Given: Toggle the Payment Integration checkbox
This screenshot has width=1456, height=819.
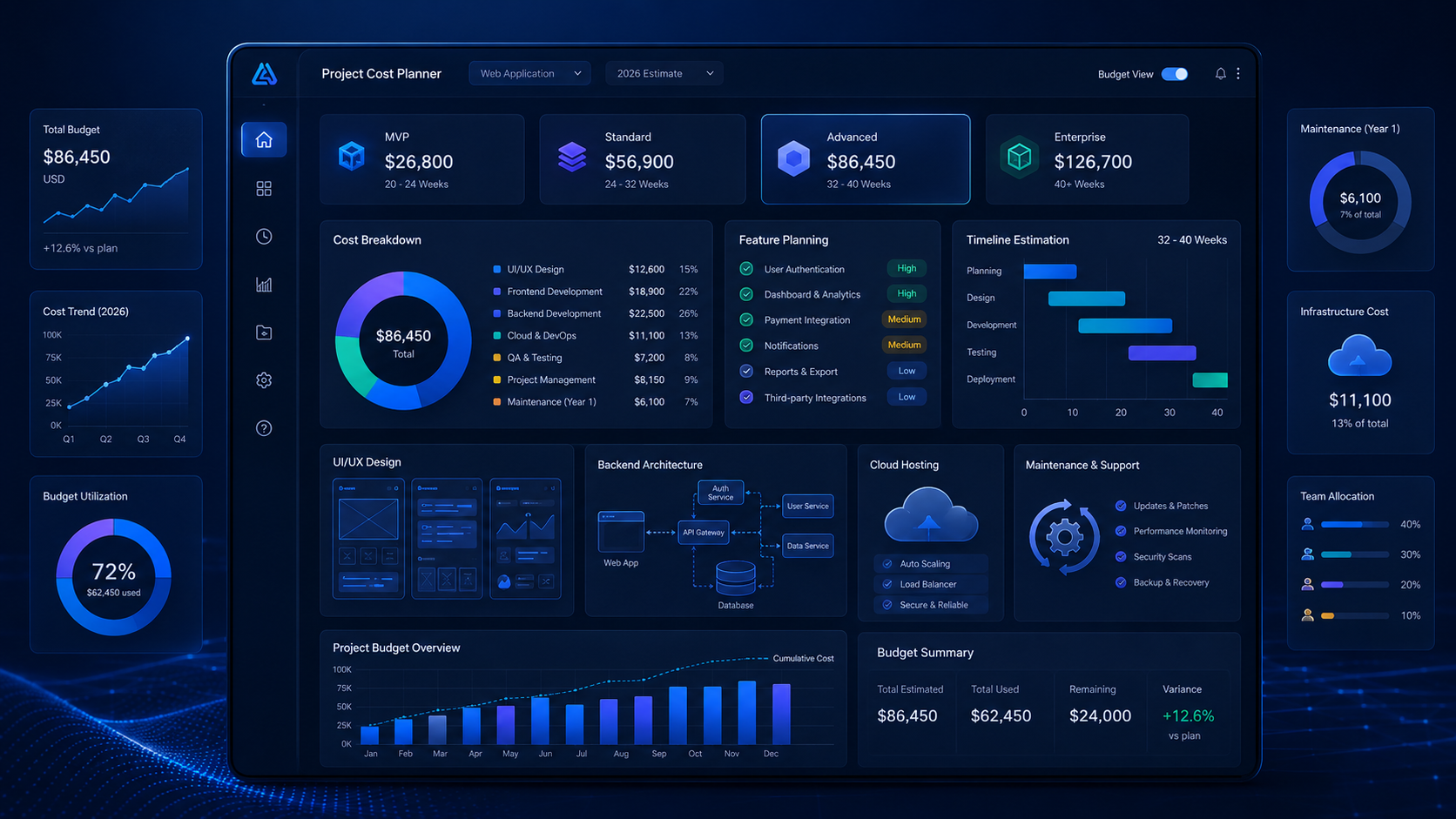Looking at the screenshot, I should coord(746,320).
